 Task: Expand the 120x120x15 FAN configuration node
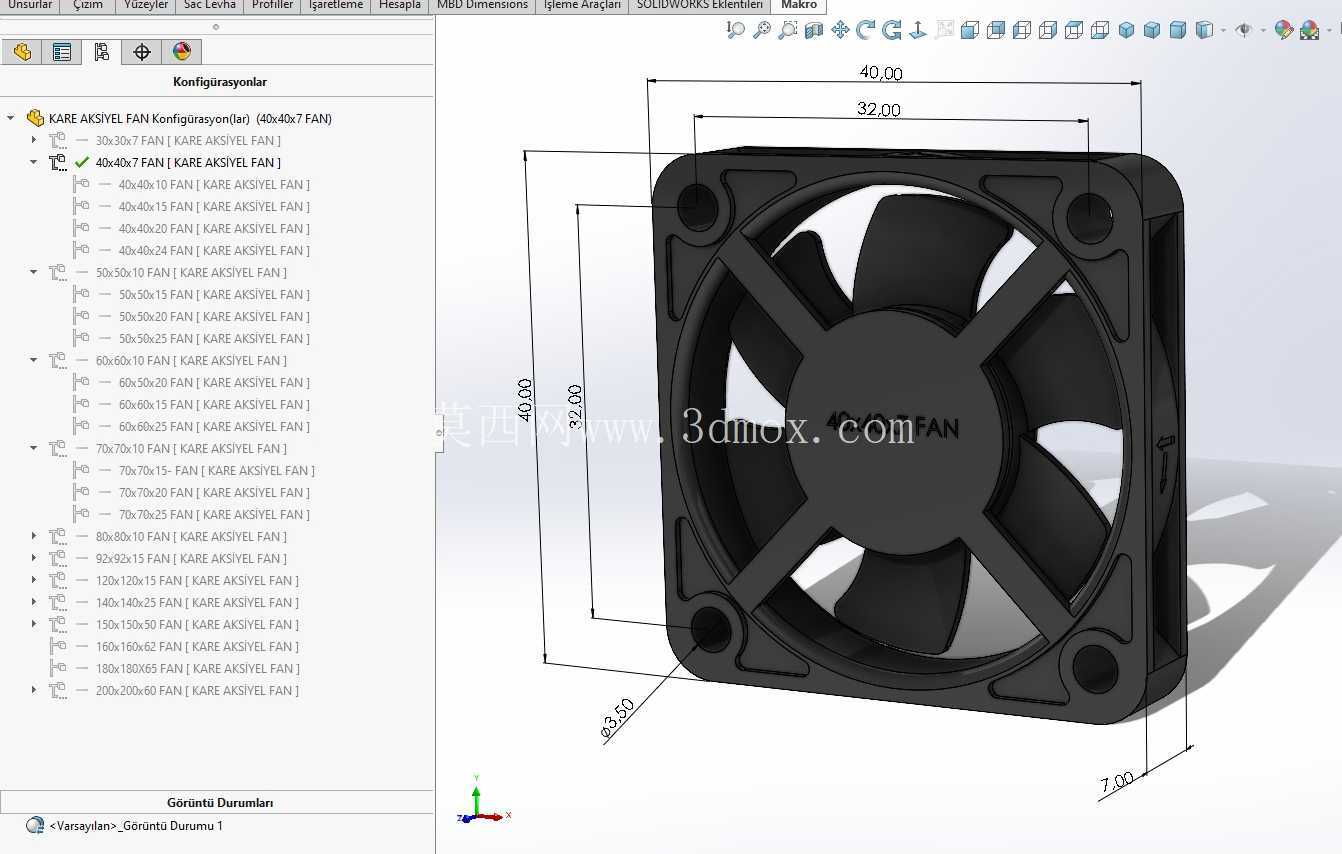[x=33, y=580]
